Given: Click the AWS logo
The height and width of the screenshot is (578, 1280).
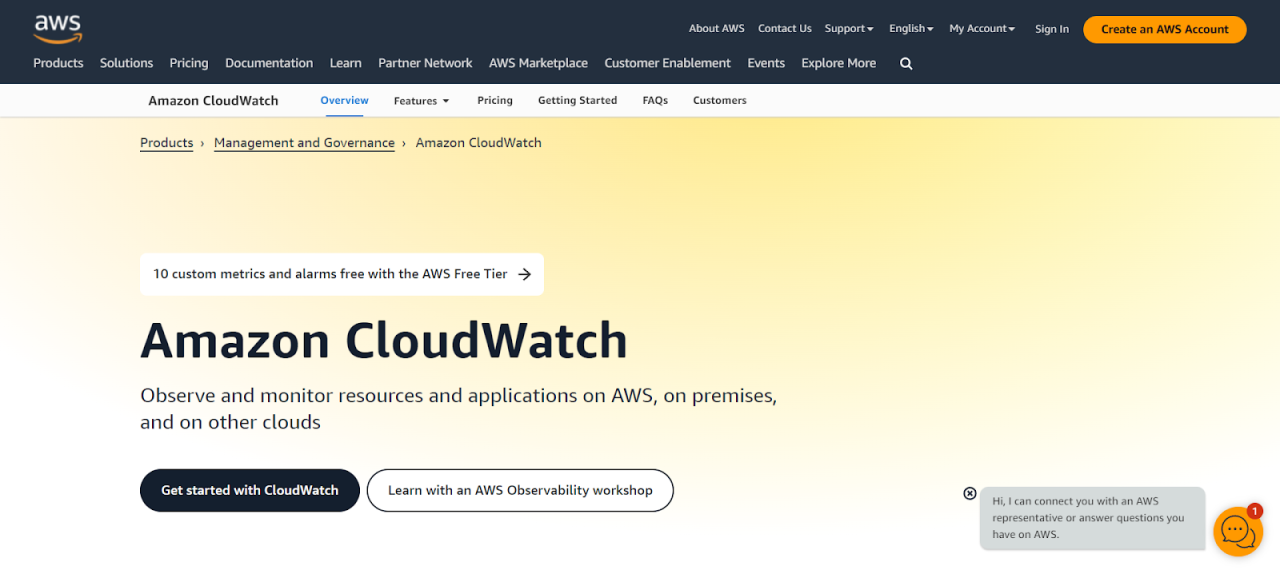Looking at the screenshot, I should coord(57,29).
